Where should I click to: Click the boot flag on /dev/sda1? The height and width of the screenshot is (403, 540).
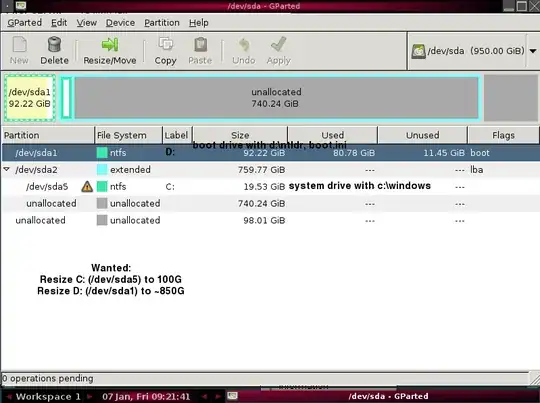(480, 153)
